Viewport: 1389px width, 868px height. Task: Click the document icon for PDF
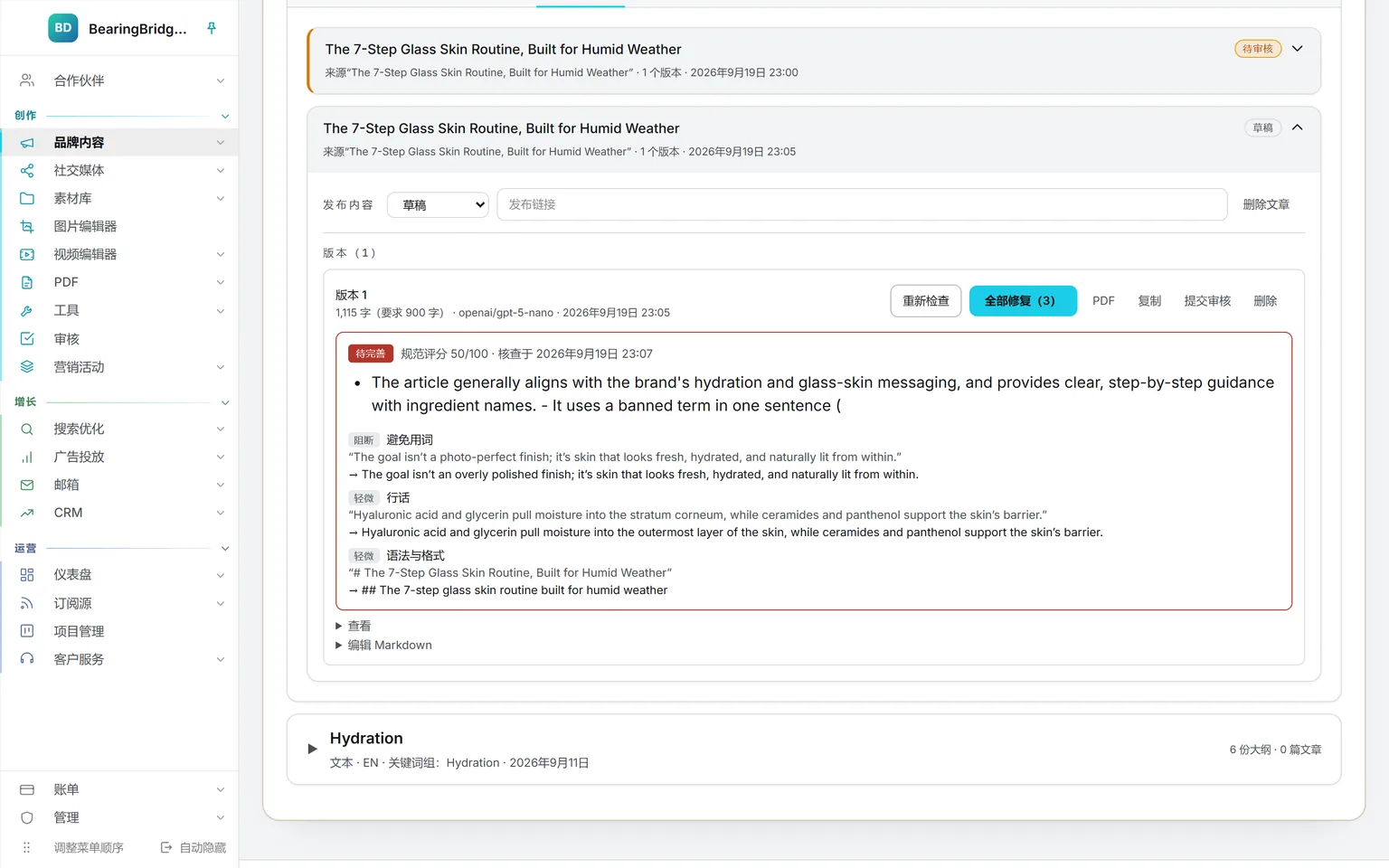27,282
